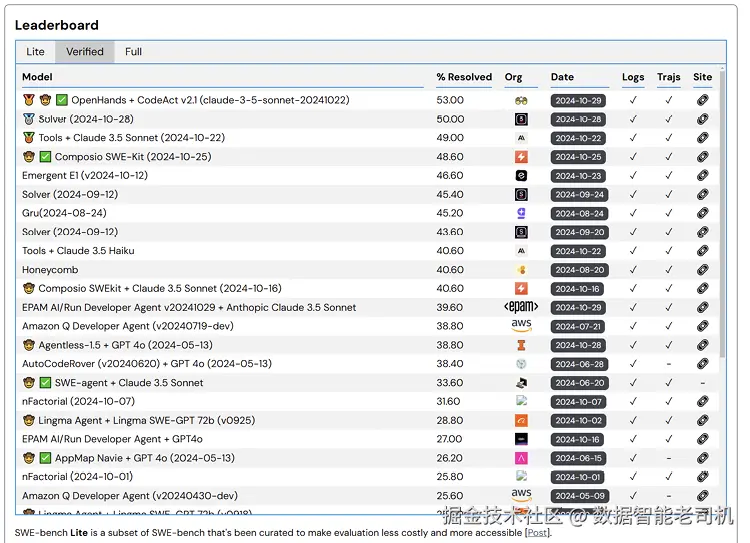The width and height of the screenshot is (750, 543).
Task: Select the 48.60 resolved value
Action: [x=450, y=156]
